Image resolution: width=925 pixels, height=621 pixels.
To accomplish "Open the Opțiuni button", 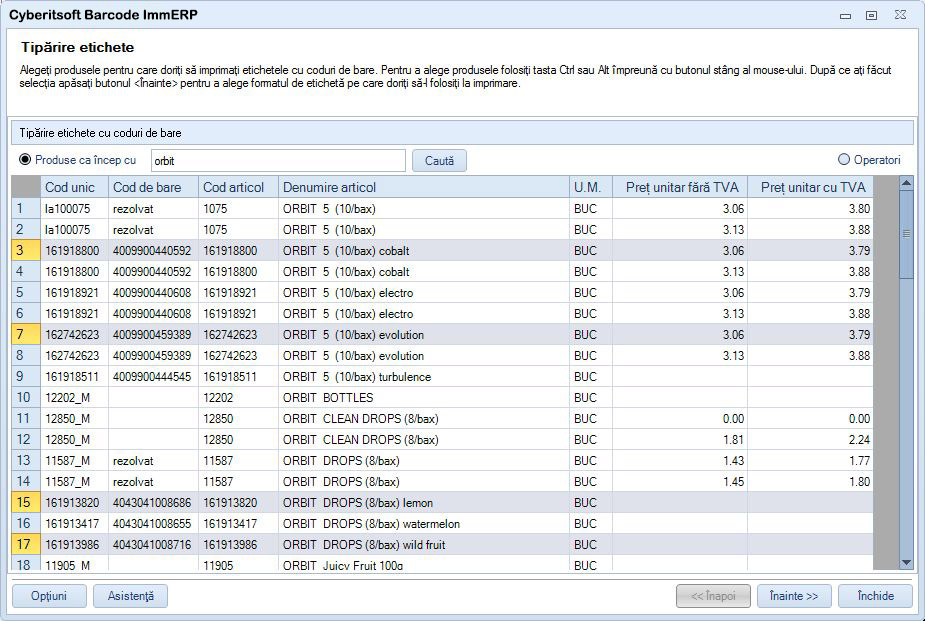I will pyautogui.click(x=50, y=596).
